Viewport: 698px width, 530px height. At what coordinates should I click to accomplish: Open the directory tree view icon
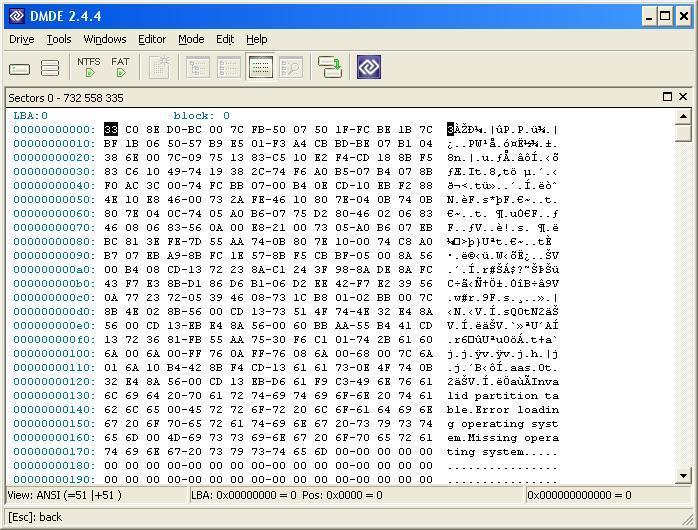click(198, 67)
